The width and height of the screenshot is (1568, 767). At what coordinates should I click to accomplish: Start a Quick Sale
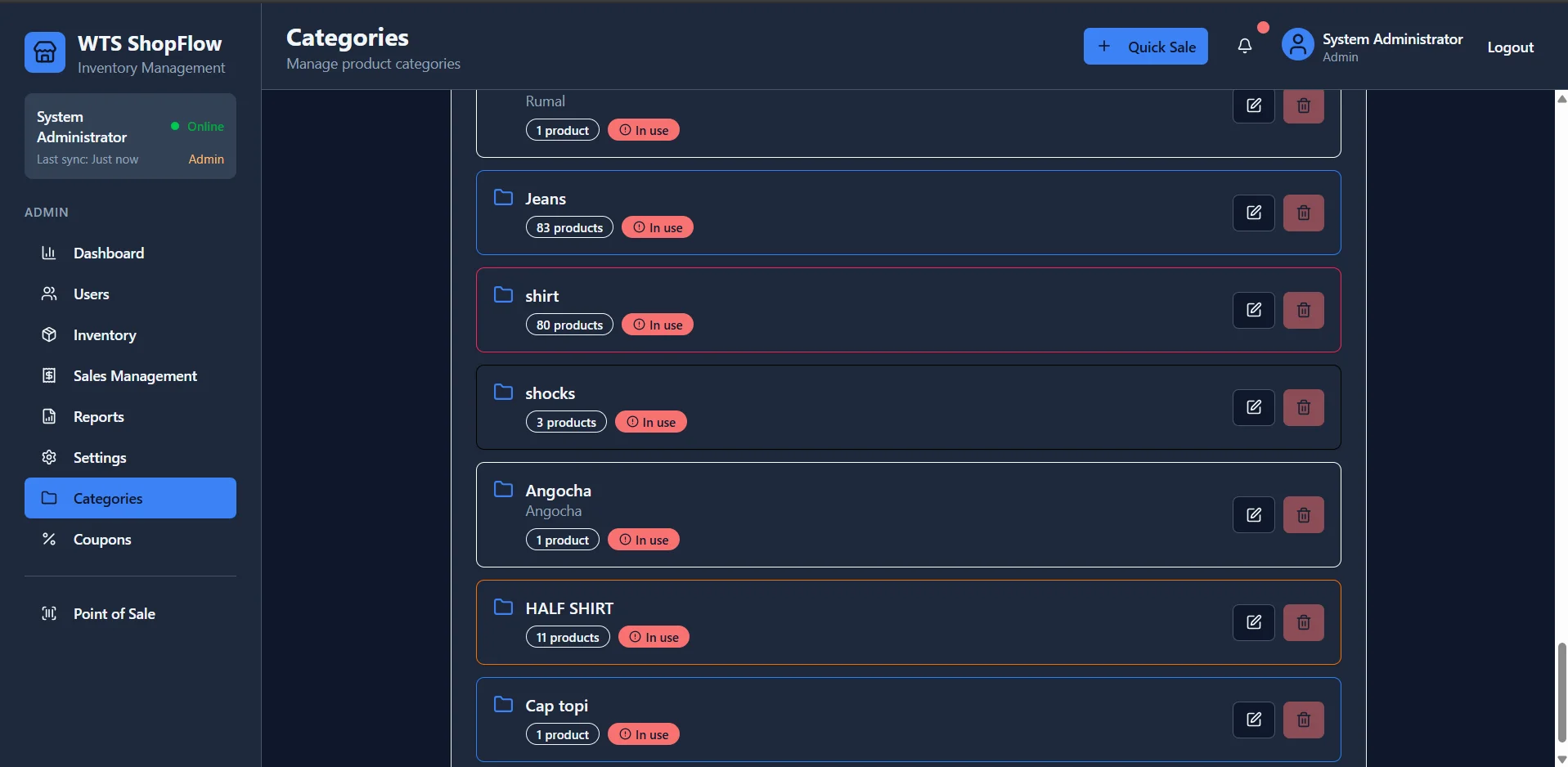tap(1145, 47)
